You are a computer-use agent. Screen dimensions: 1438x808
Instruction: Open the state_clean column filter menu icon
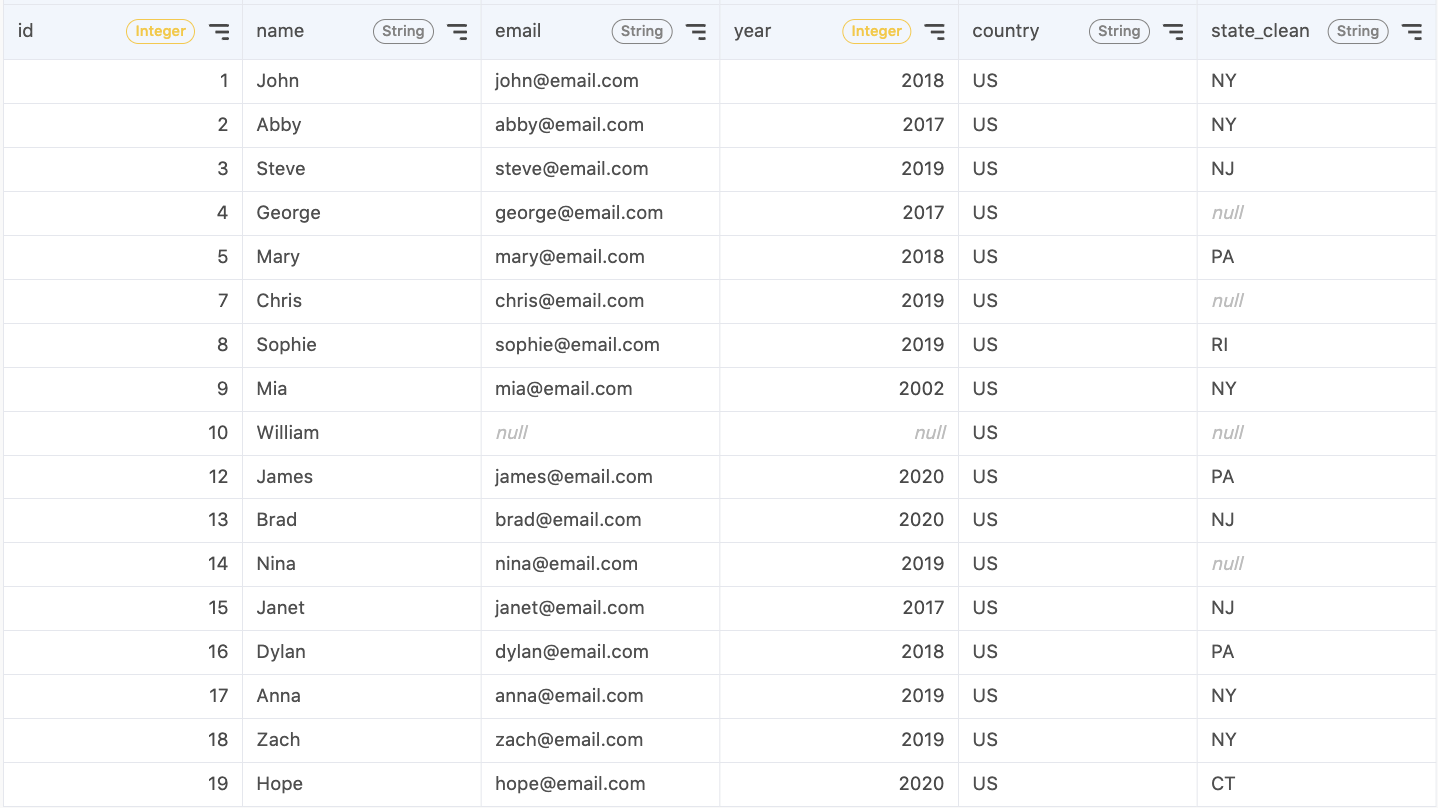click(x=1412, y=32)
